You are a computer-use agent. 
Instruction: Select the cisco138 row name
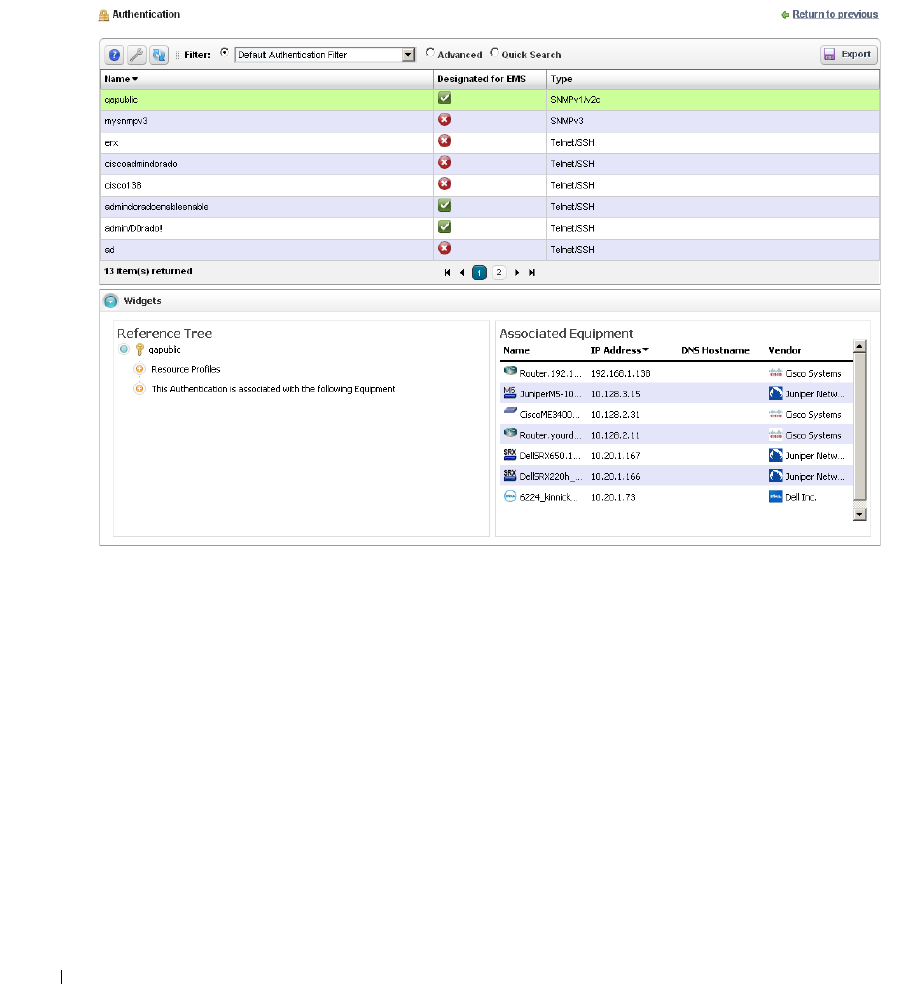point(123,186)
